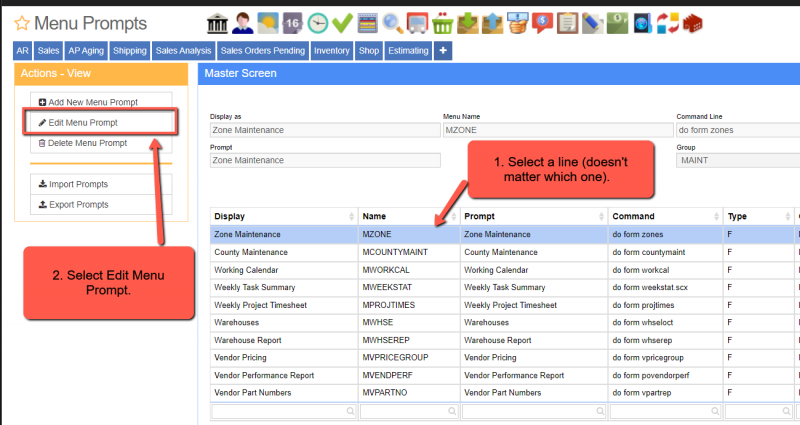The height and width of the screenshot is (425, 800).
Task: Select the County Maintenance table row
Action: [283, 253]
